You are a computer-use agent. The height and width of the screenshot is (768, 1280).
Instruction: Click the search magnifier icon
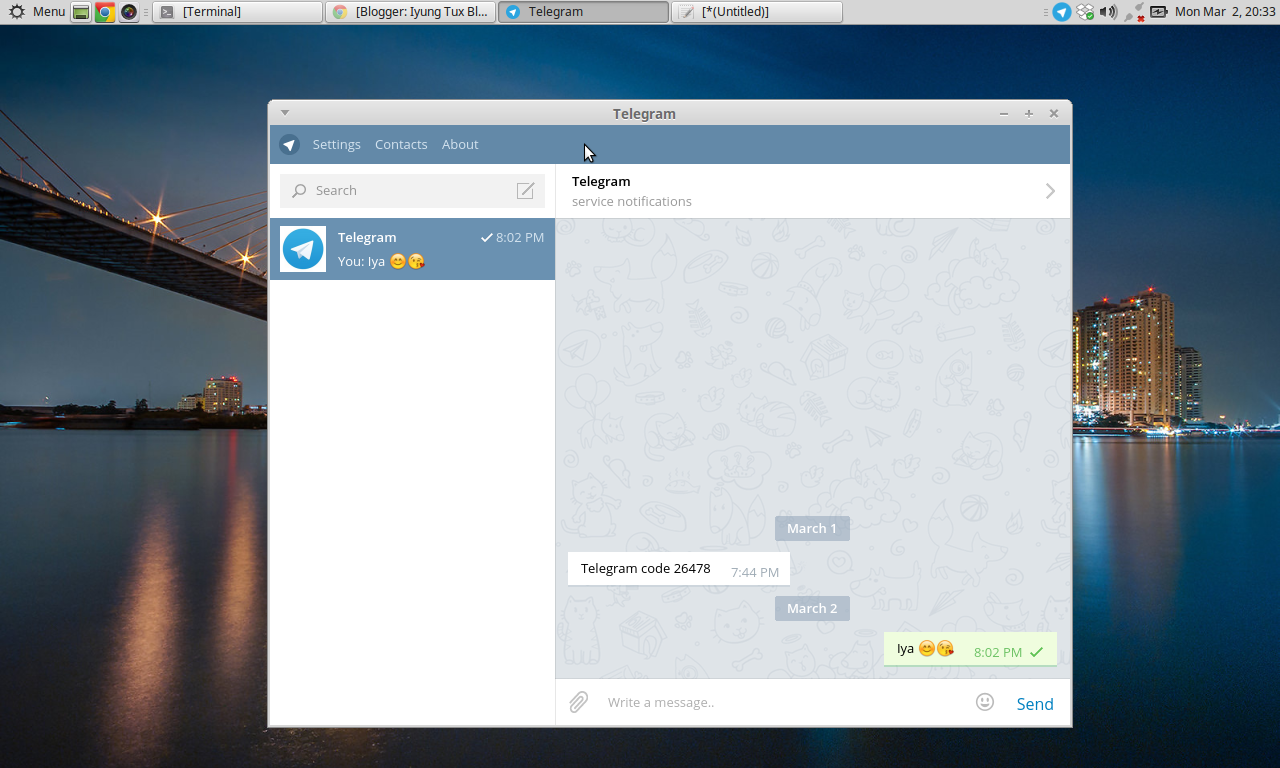click(299, 190)
